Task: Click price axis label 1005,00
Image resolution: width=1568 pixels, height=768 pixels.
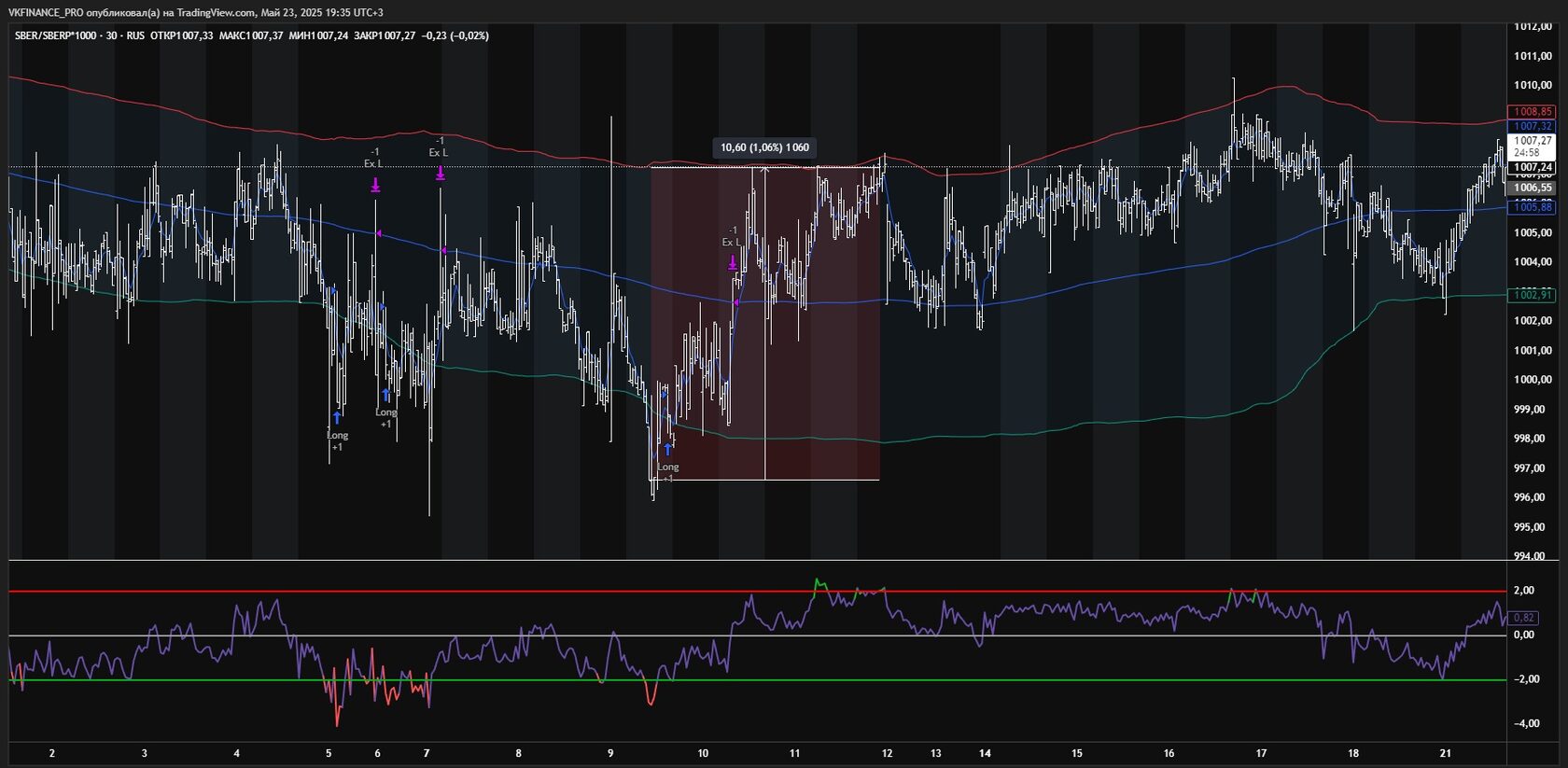Action: point(1533,232)
